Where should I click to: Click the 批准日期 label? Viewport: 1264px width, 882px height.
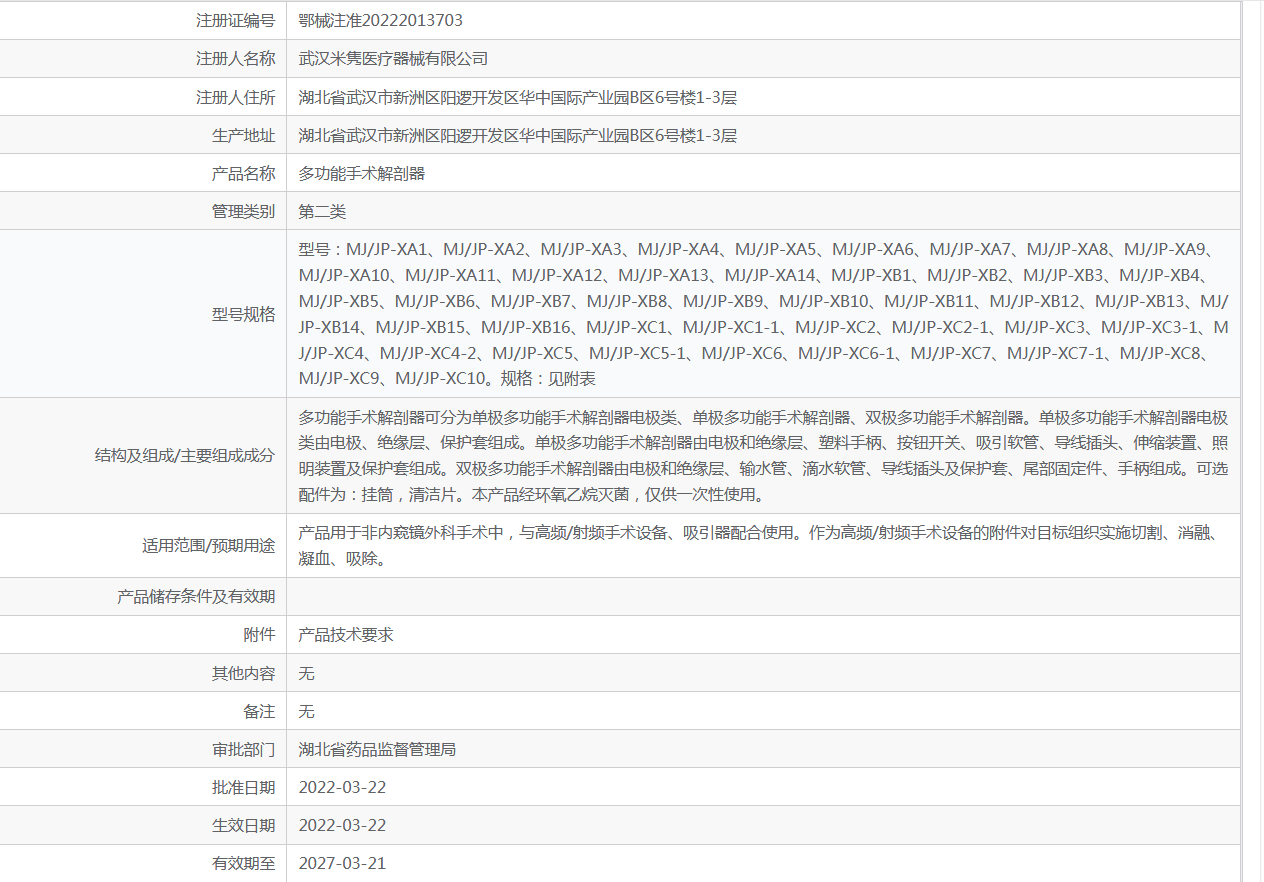click(x=243, y=787)
